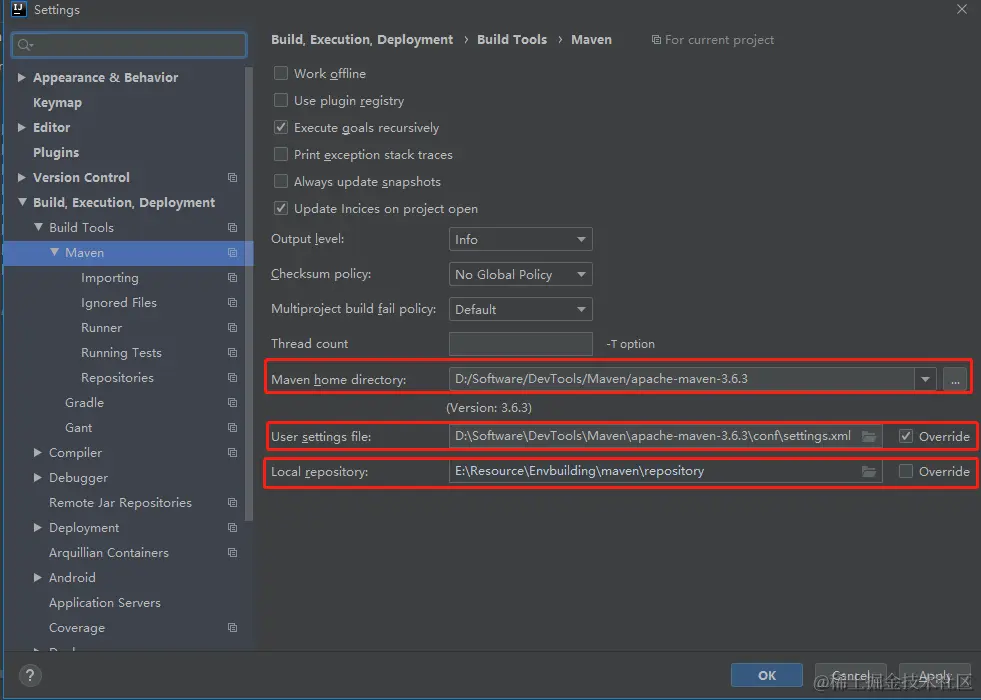Click the project-level icon beside Coverage
The image size is (981, 700).
[x=233, y=627]
